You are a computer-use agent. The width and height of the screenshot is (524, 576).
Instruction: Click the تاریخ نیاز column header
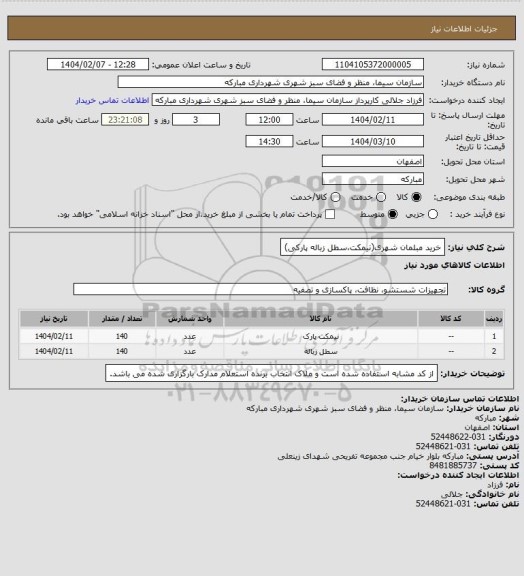pos(54,319)
